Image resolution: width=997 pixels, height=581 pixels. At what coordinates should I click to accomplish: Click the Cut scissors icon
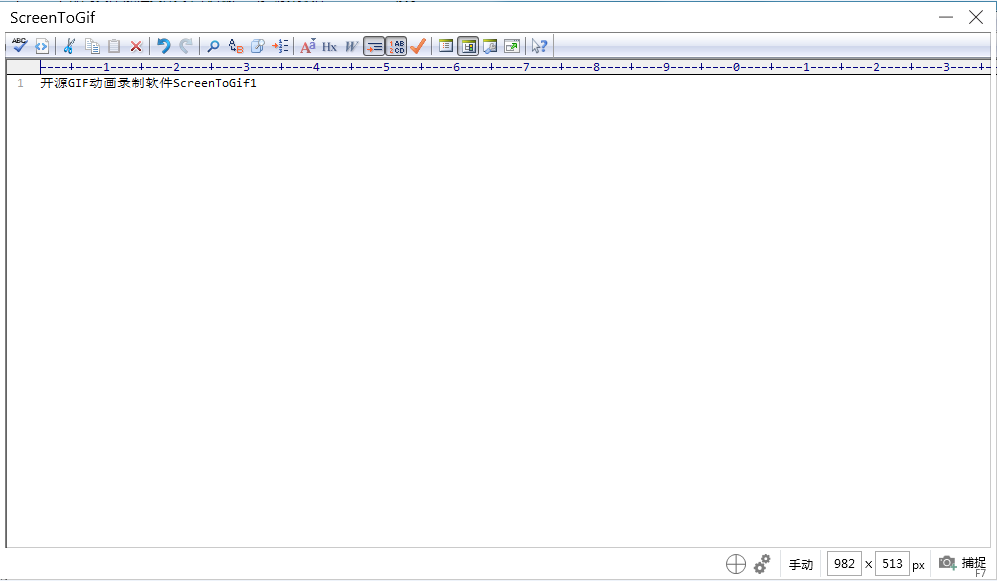click(69, 46)
